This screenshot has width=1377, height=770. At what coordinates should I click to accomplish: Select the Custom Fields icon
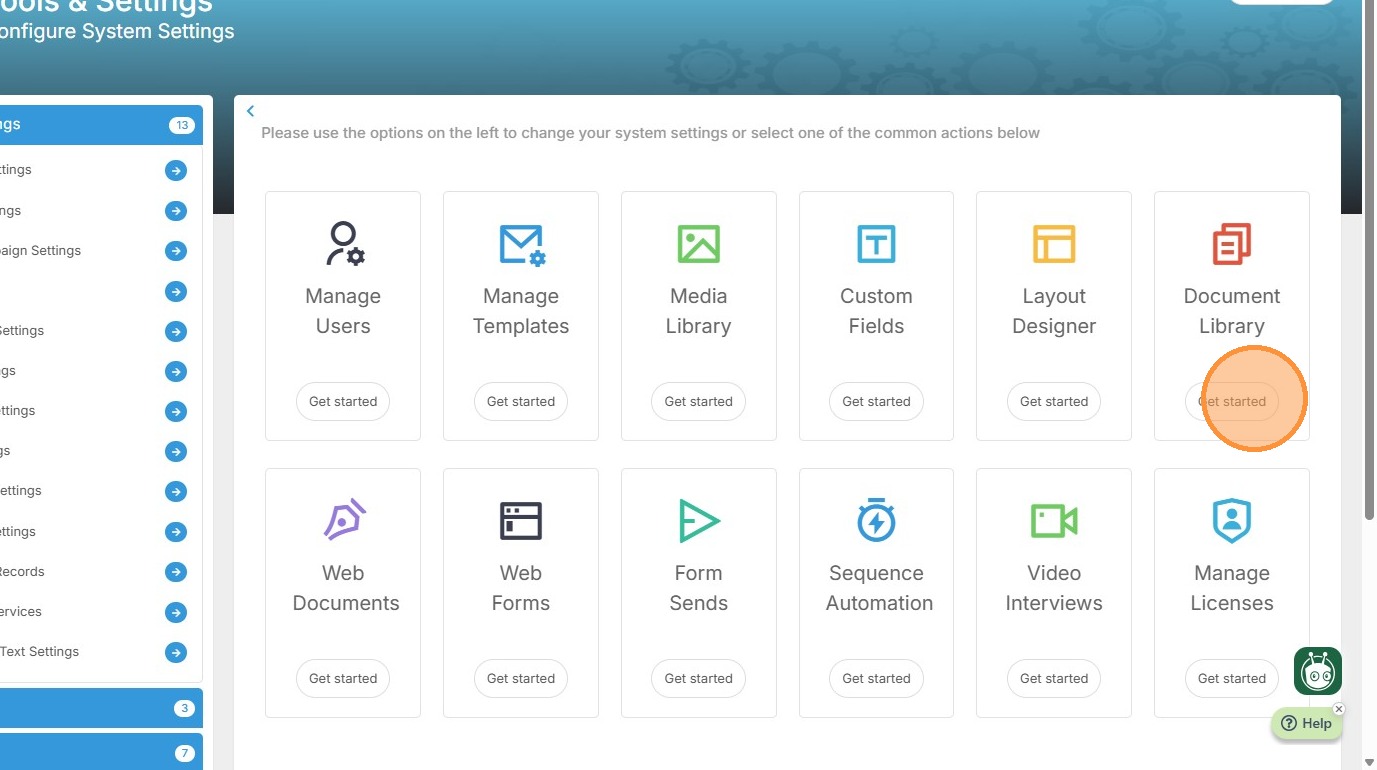click(876, 244)
